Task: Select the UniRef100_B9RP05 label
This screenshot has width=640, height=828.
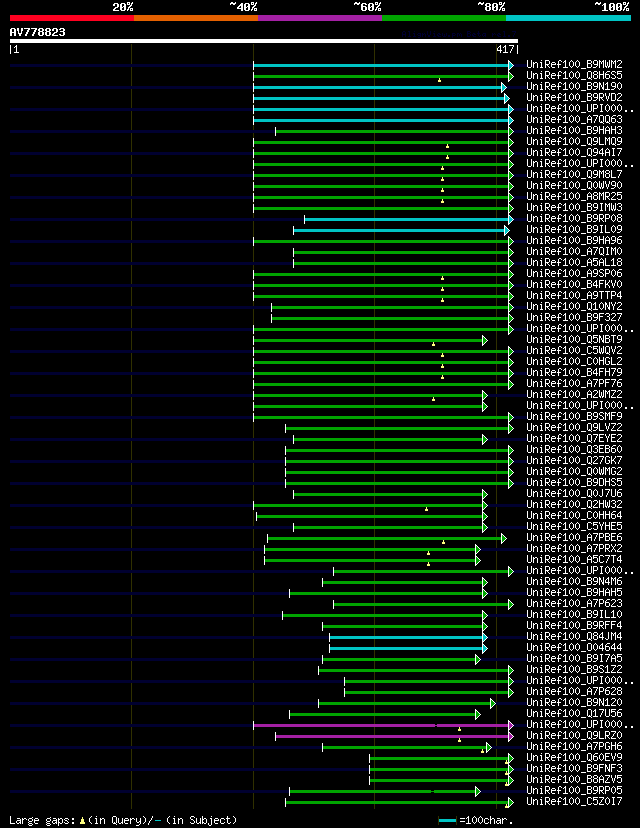Action: click(575, 790)
